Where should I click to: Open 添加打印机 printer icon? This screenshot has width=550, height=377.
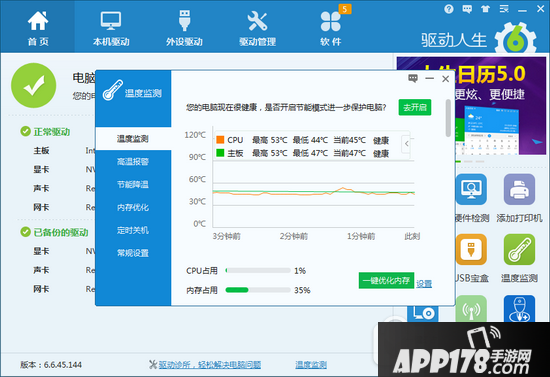519,189
